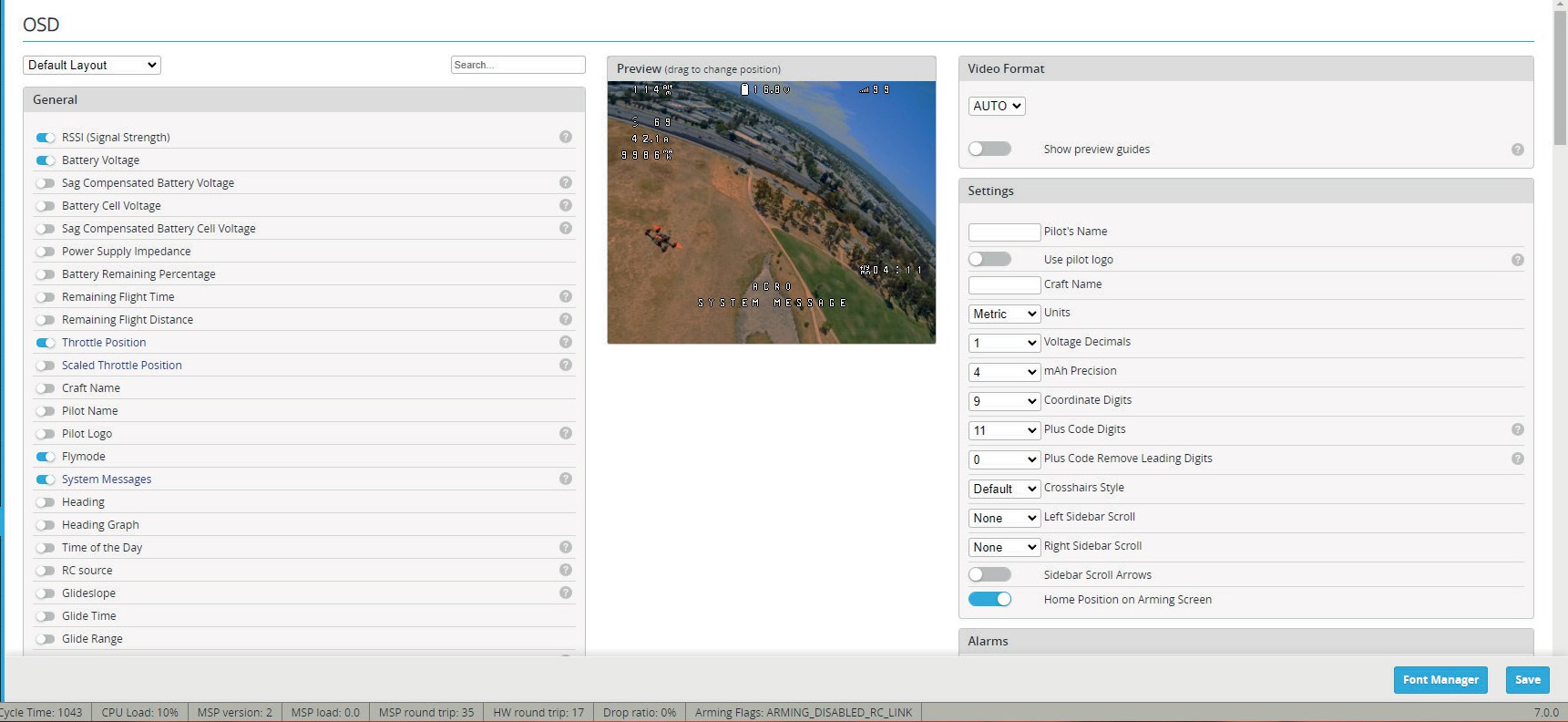Click help icon for Pilot Logo row
This screenshot has height=722, width=1568.
coord(566,433)
